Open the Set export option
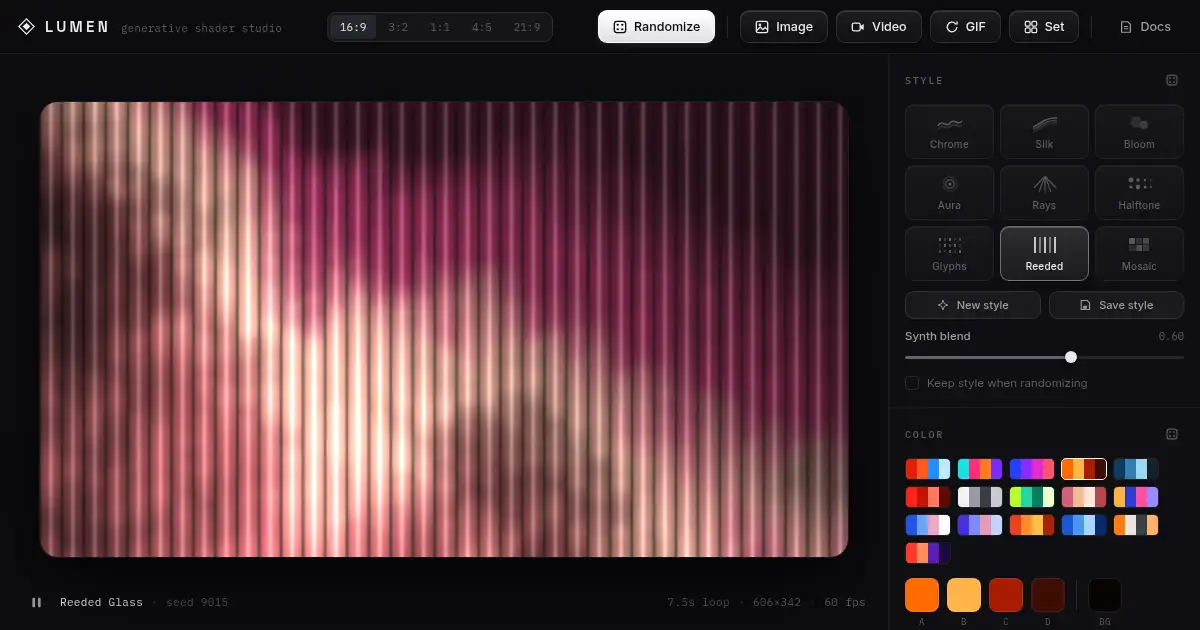 (1044, 27)
